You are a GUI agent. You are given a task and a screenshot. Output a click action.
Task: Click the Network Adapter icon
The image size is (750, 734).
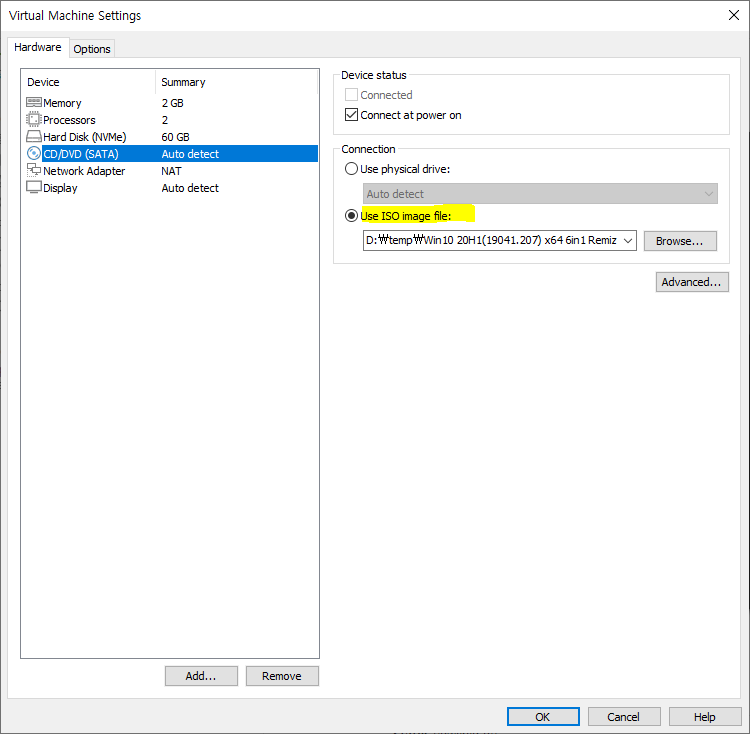[x=33, y=170]
